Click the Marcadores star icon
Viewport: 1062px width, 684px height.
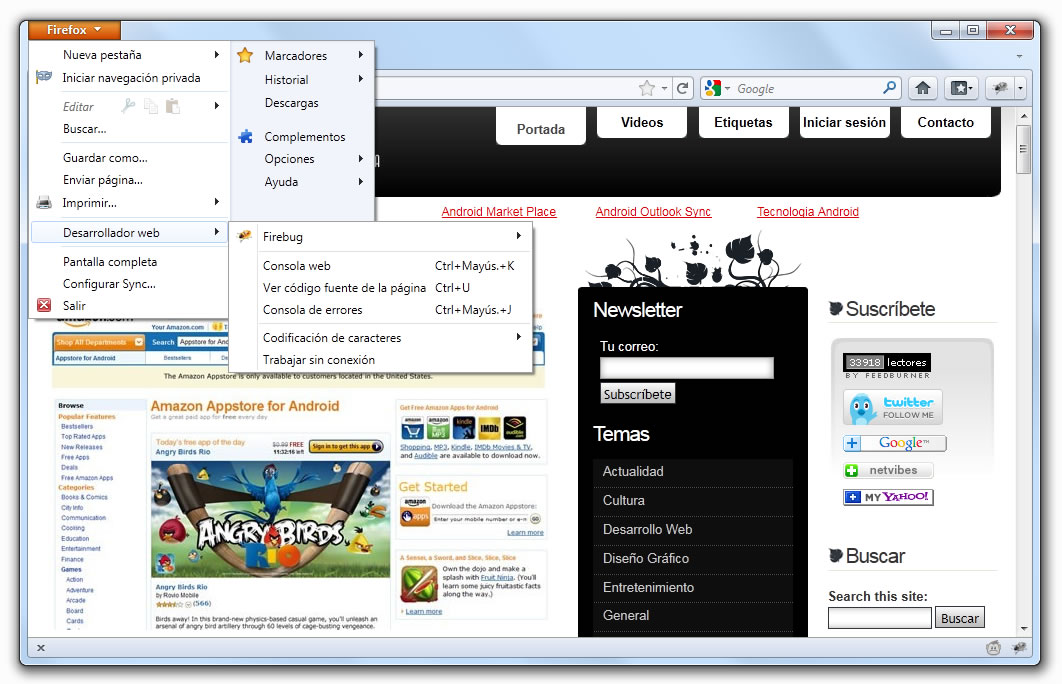(245, 56)
